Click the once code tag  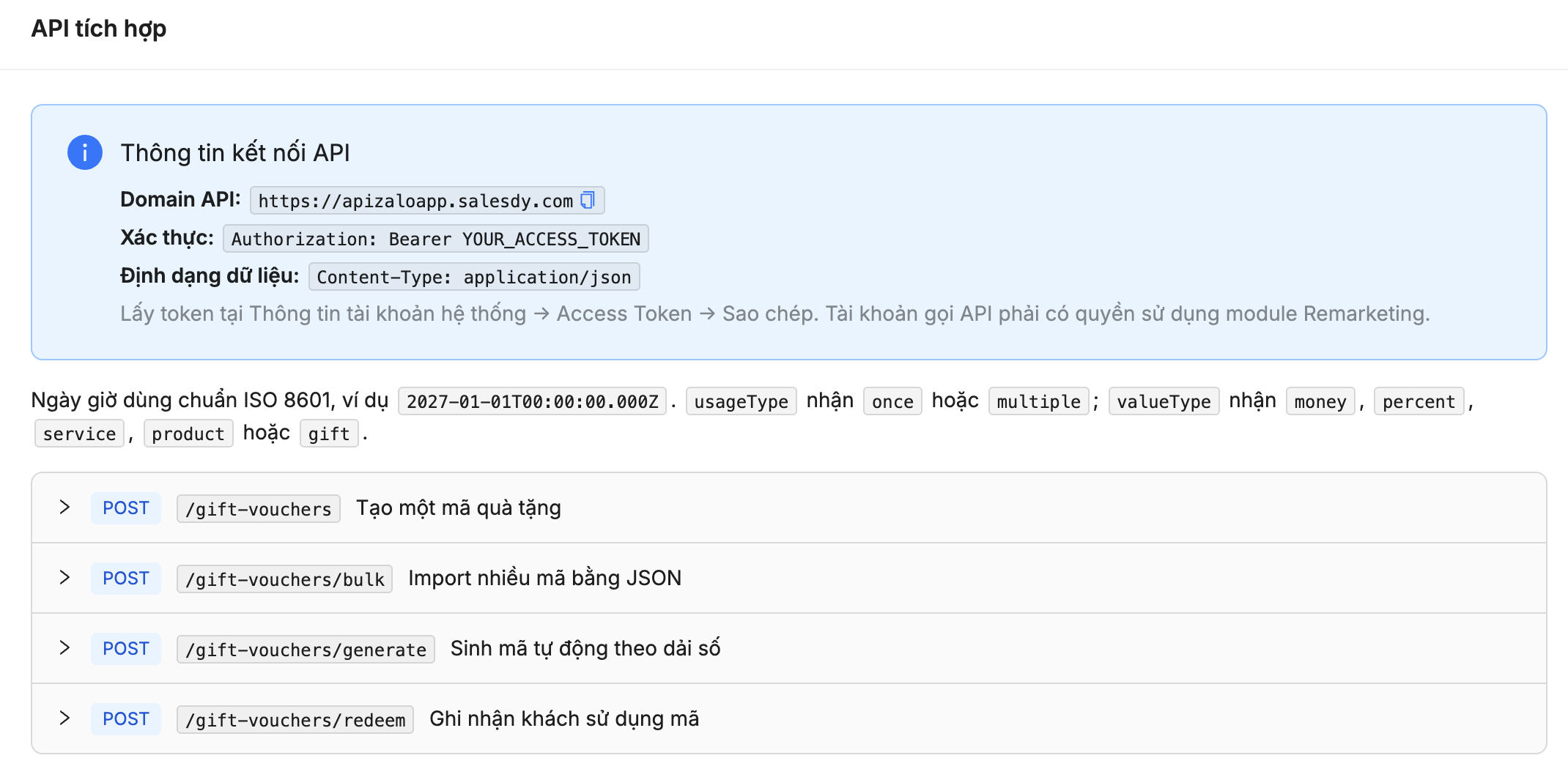point(892,401)
